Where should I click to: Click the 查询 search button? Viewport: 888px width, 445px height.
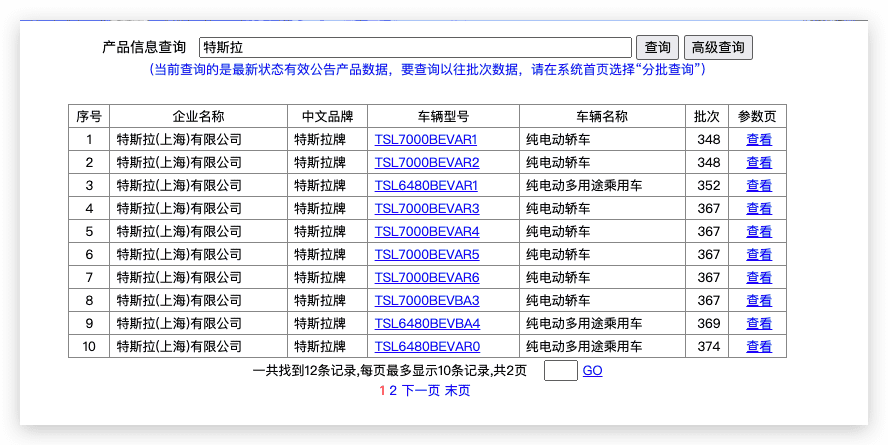pos(658,47)
